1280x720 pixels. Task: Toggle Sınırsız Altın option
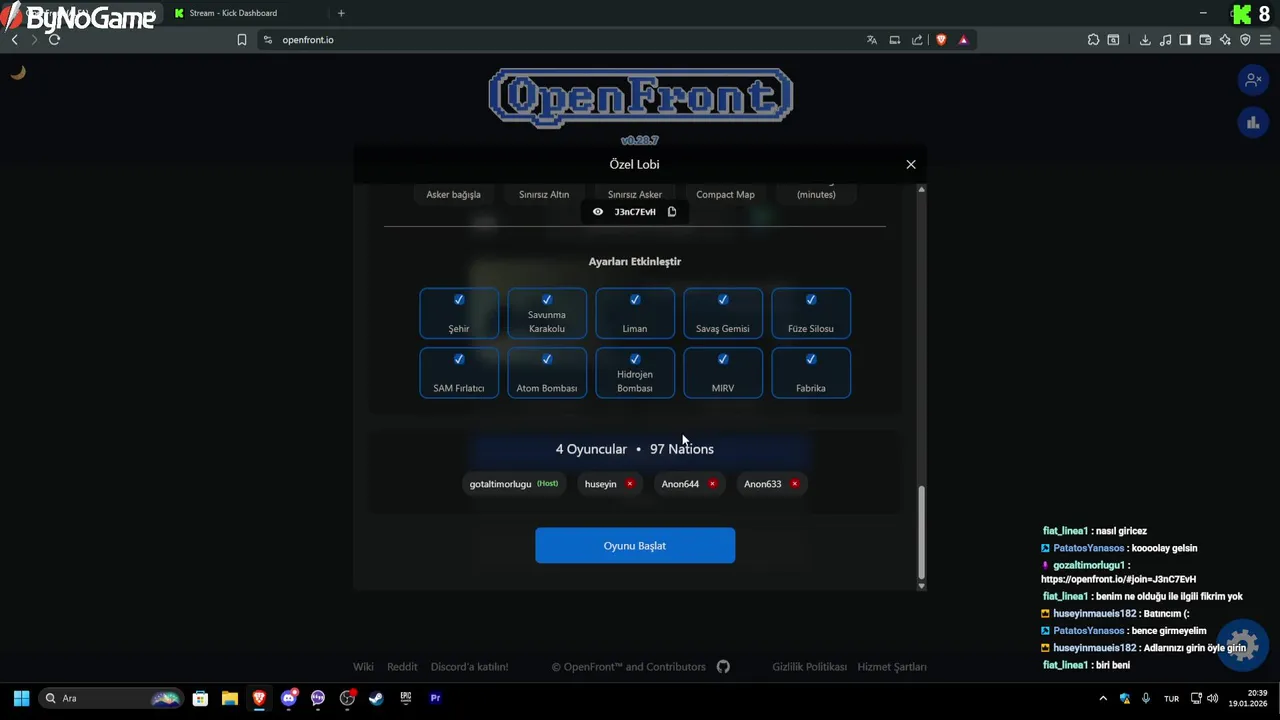coord(544,194)
